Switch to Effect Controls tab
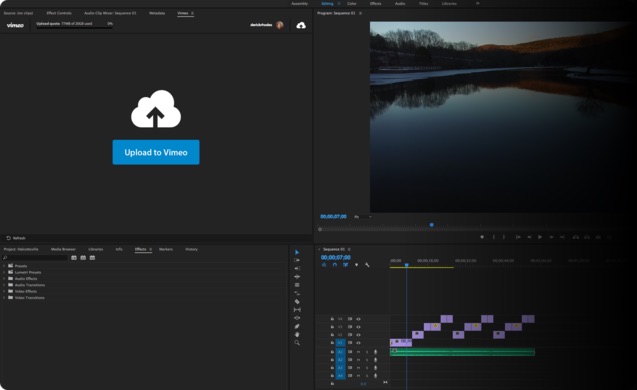The height and width of the screenshot is (390, 637). pos(59,13)
